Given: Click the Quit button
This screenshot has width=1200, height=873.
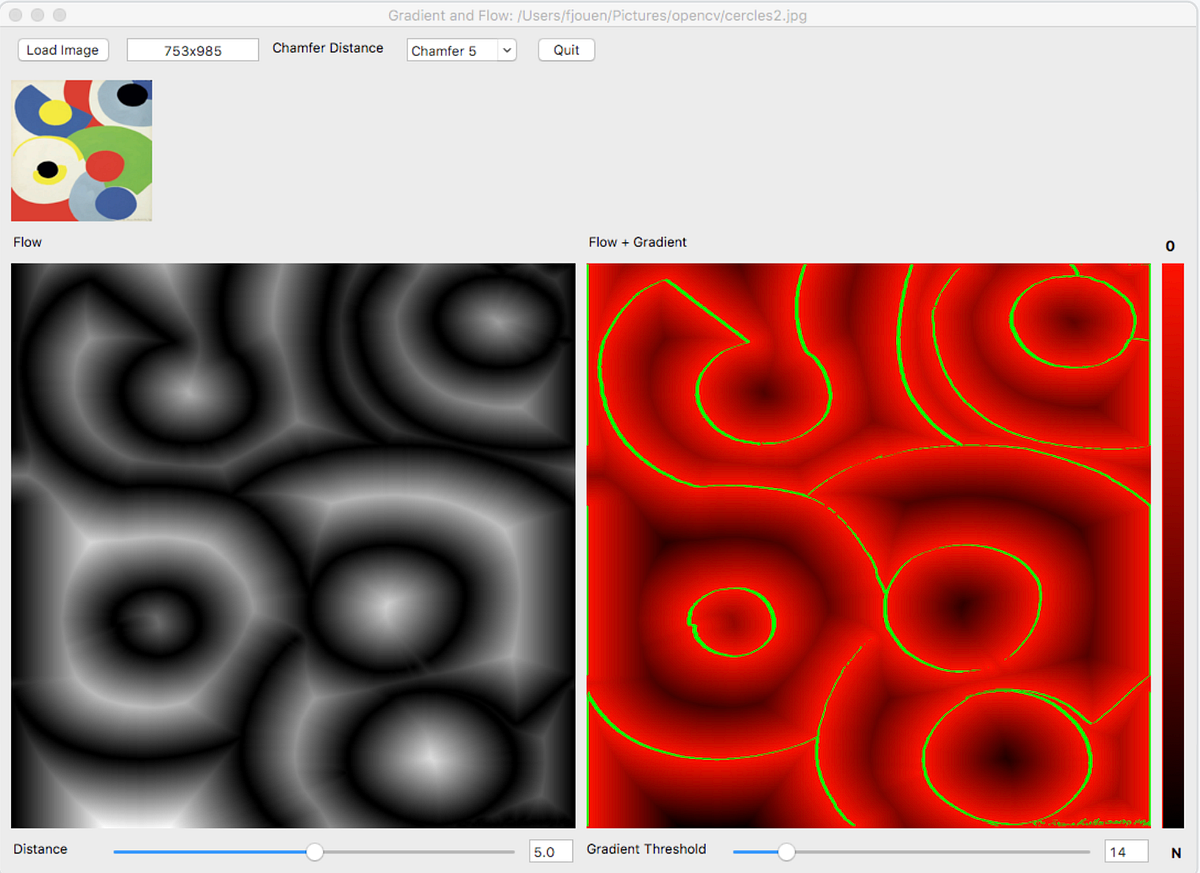Looking at the screenshot, I should [566, 50].
